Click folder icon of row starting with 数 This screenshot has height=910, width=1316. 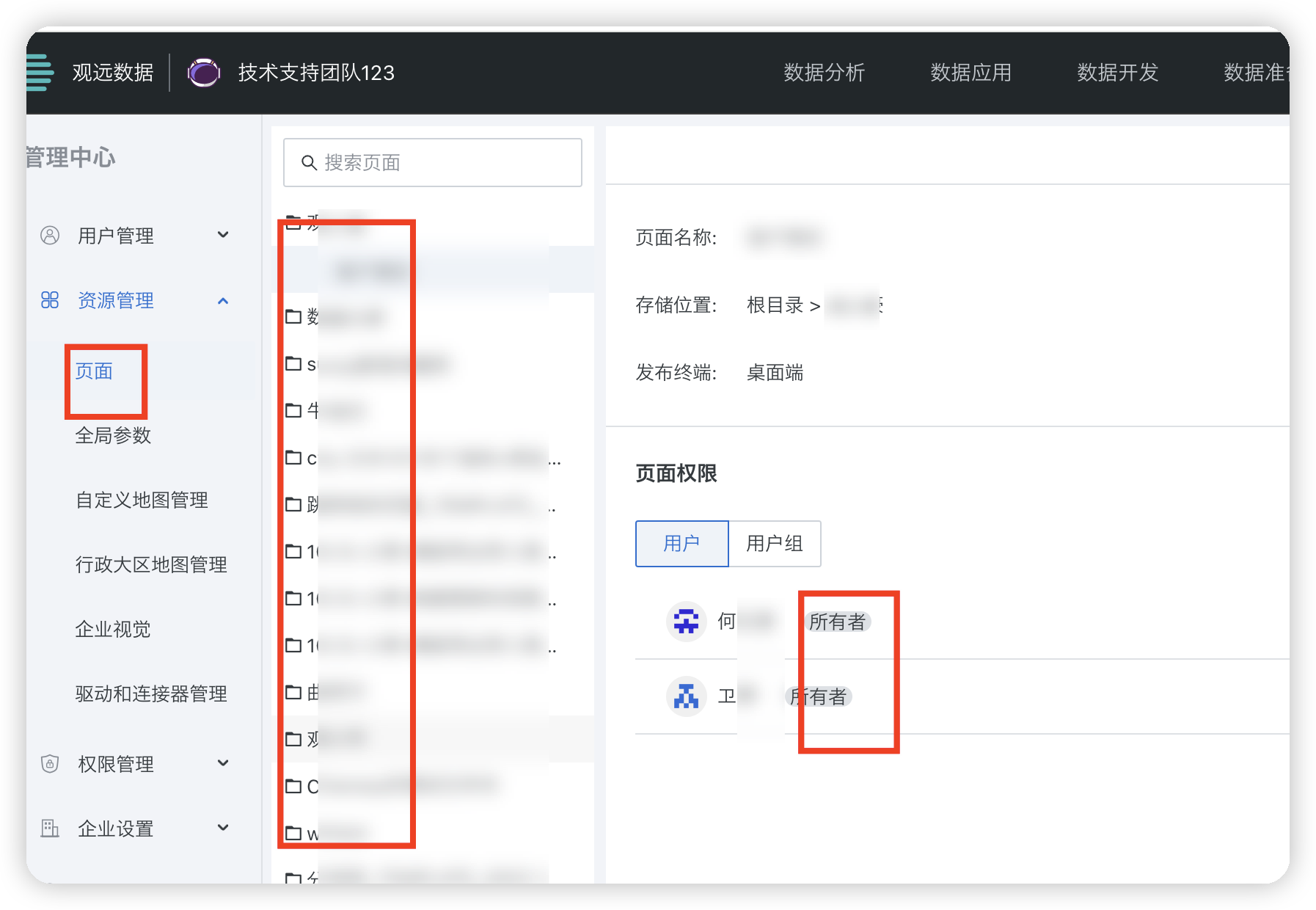(293, 317)
